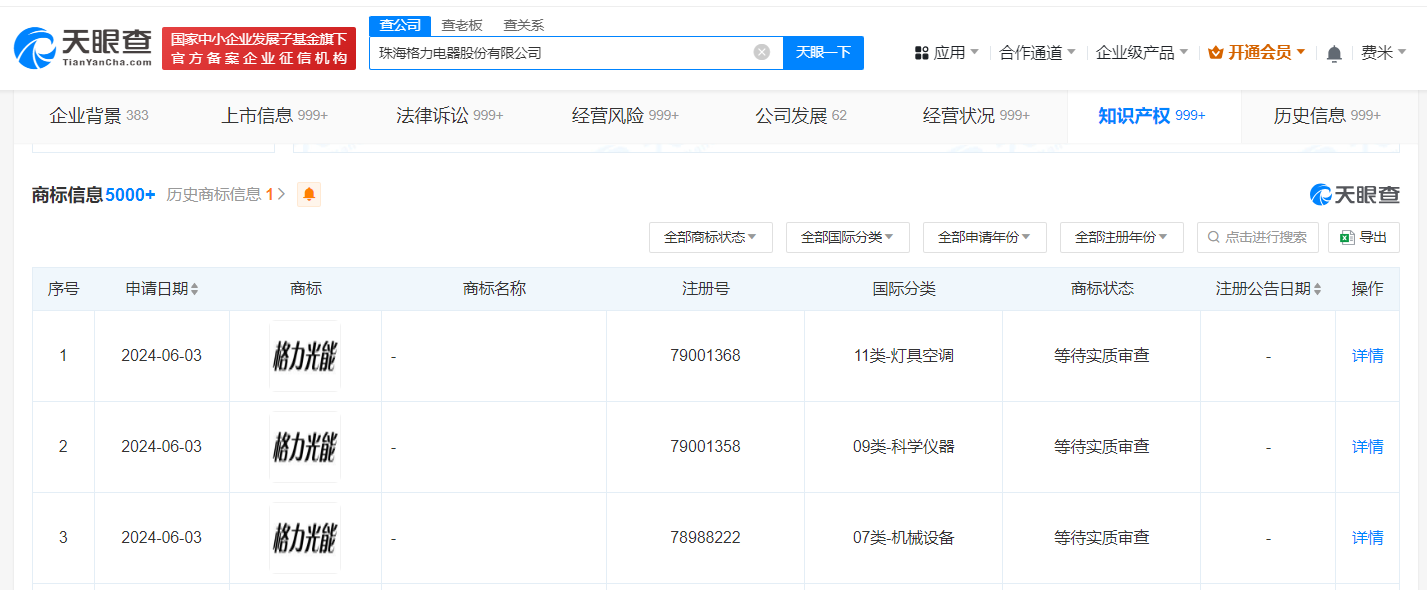This screenshot has height=590, width=1427.
Task: Click the red 国家中小企业发展子基金 banner
Action: [259, 47]
